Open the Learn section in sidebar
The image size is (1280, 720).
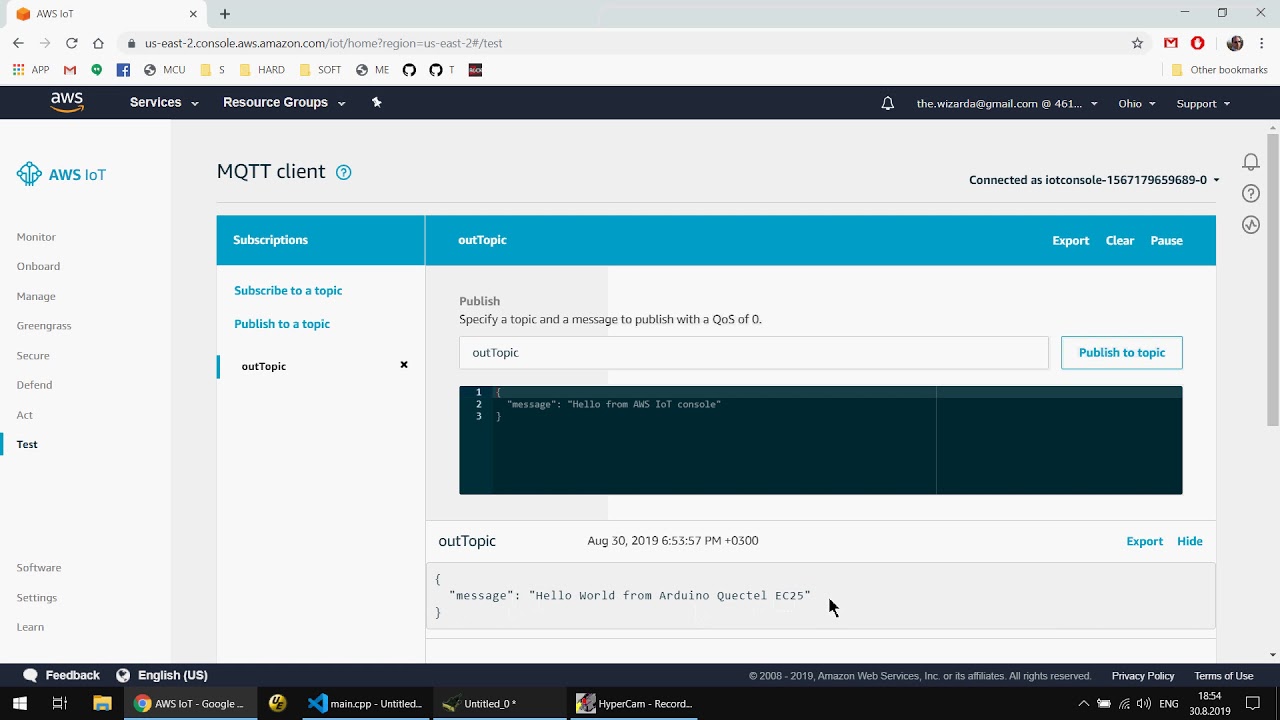pos(30,626)
